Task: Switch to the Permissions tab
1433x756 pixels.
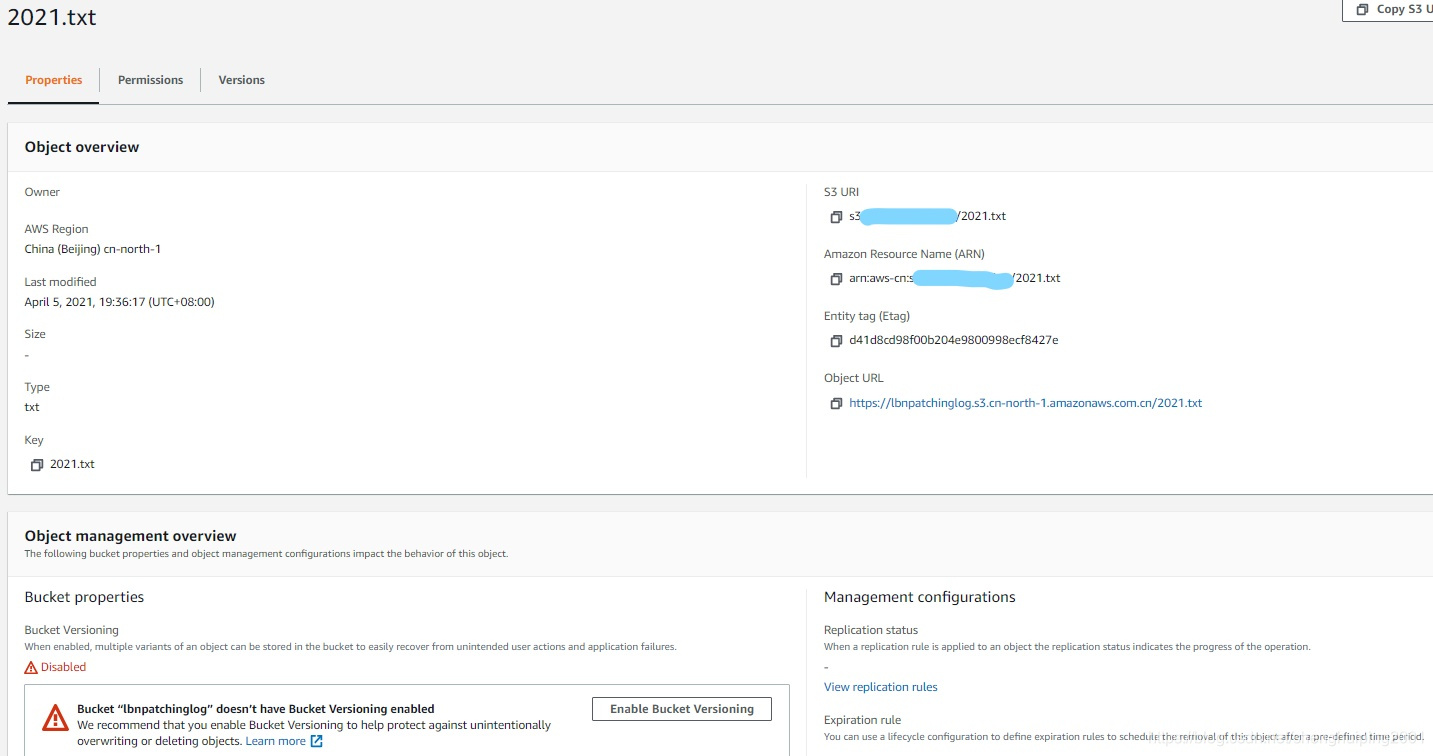Action: tap(149, 79)
